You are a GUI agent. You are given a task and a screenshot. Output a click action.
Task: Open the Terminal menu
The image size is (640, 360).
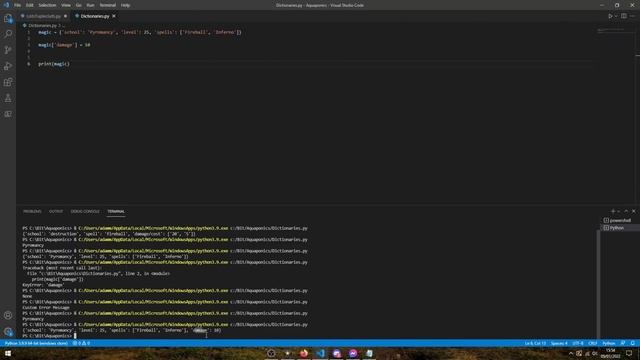pyautogui.click(x=108, y=5)
